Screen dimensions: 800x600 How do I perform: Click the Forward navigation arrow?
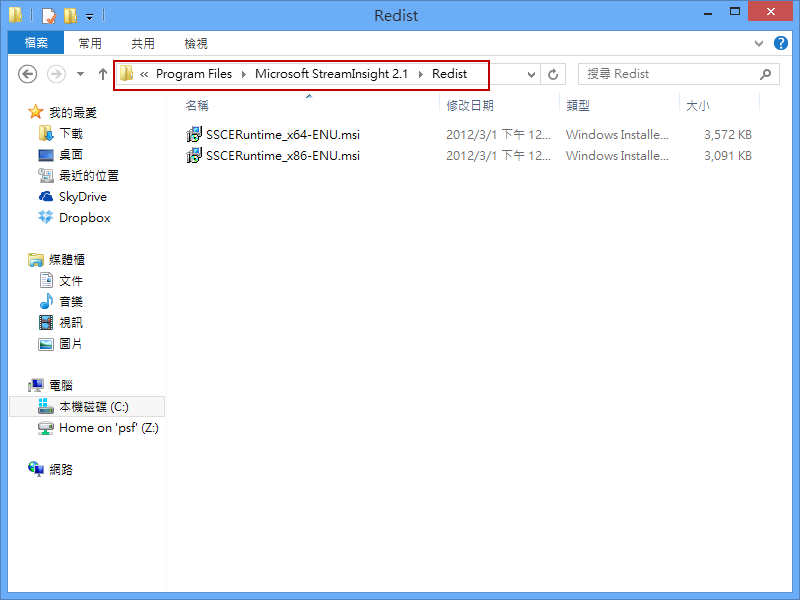(x=56, y=74)
